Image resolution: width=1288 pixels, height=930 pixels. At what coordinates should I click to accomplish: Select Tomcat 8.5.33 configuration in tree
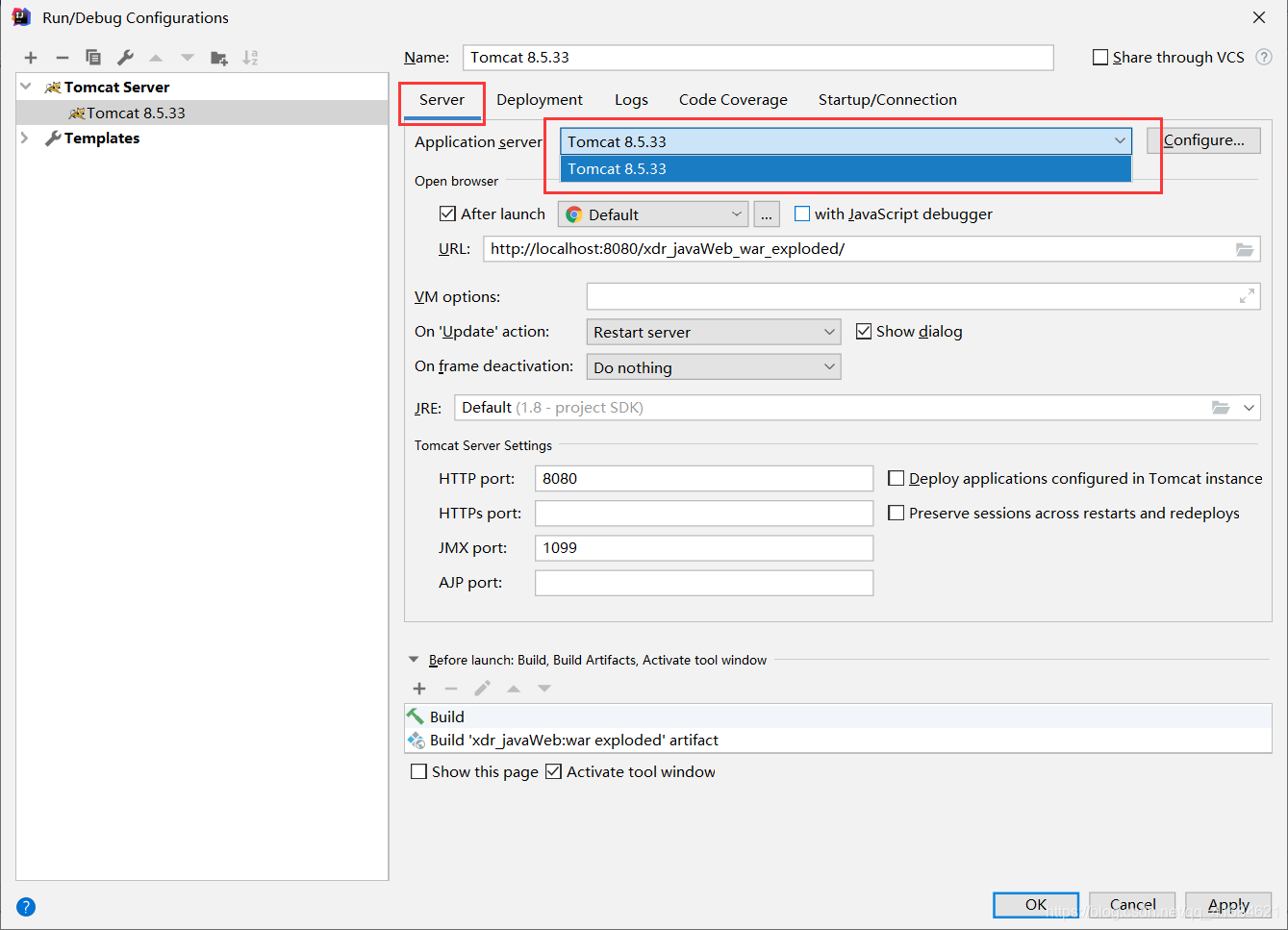pyautogui.click(x=202, y=113)
